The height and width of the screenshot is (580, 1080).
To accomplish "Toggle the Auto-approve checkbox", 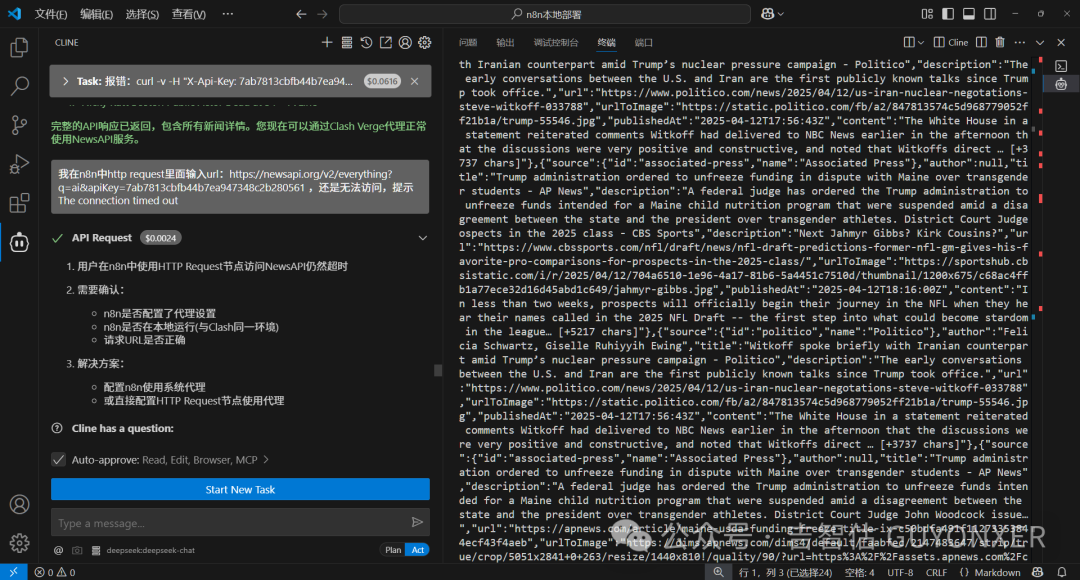I will 58,459.
